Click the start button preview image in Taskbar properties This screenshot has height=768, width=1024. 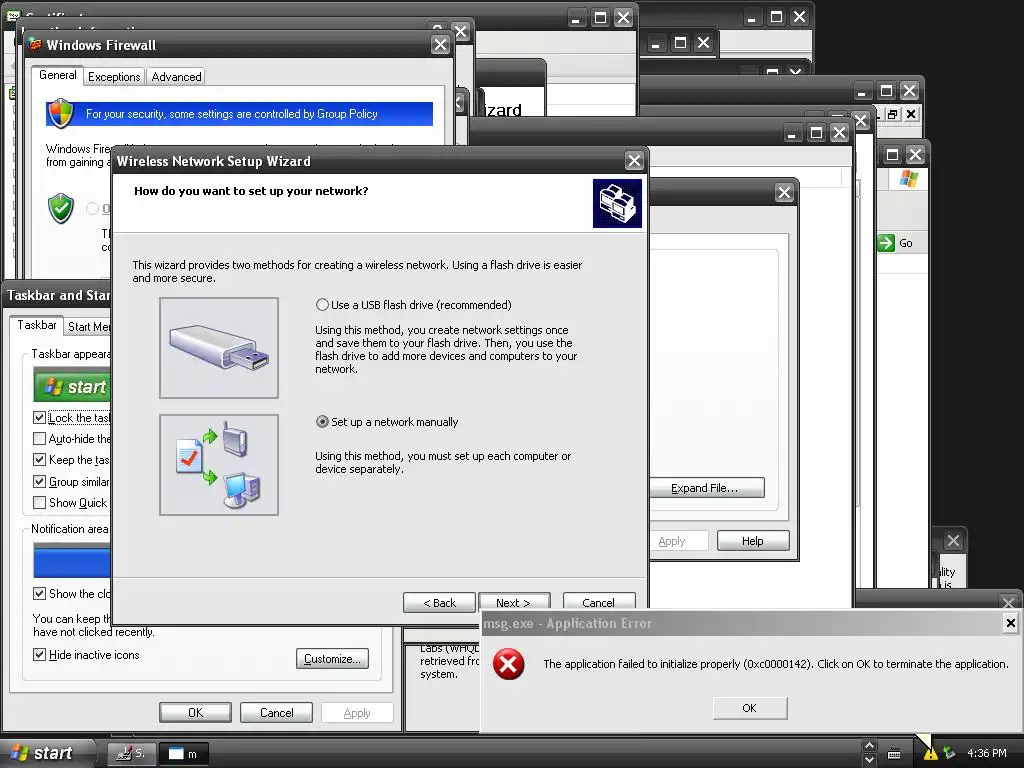72,386
